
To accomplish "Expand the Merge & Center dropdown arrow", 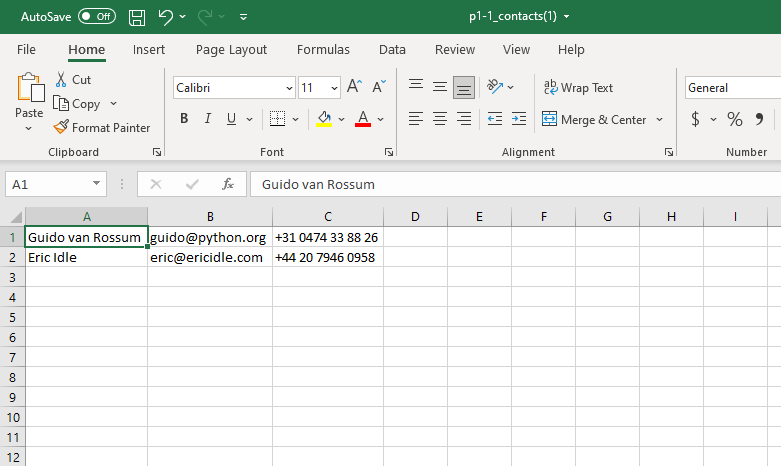I will pos(659,119).
